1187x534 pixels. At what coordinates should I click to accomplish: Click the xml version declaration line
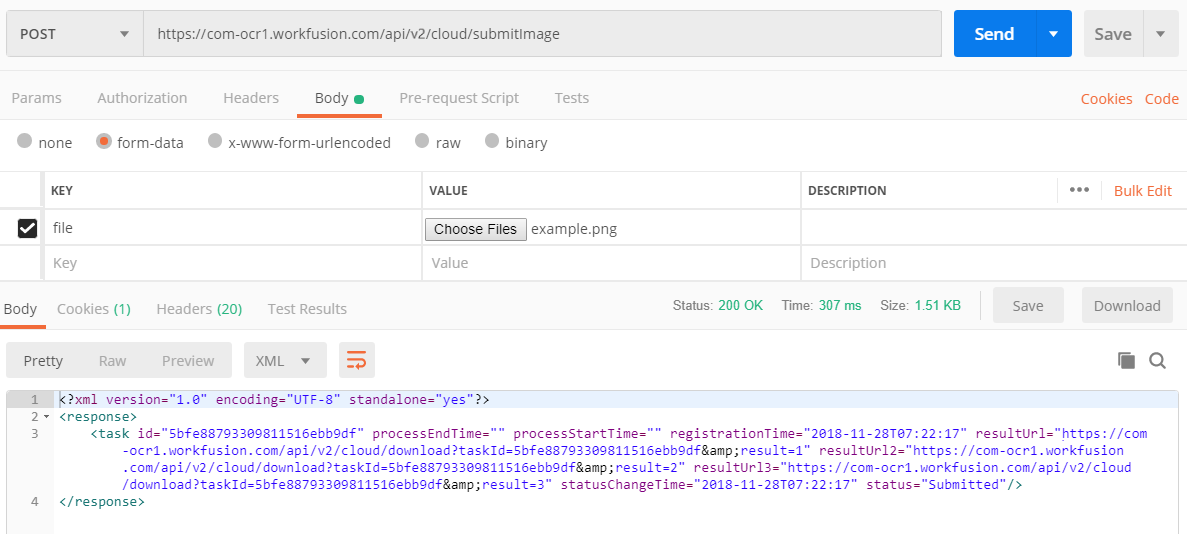[274, 398]
